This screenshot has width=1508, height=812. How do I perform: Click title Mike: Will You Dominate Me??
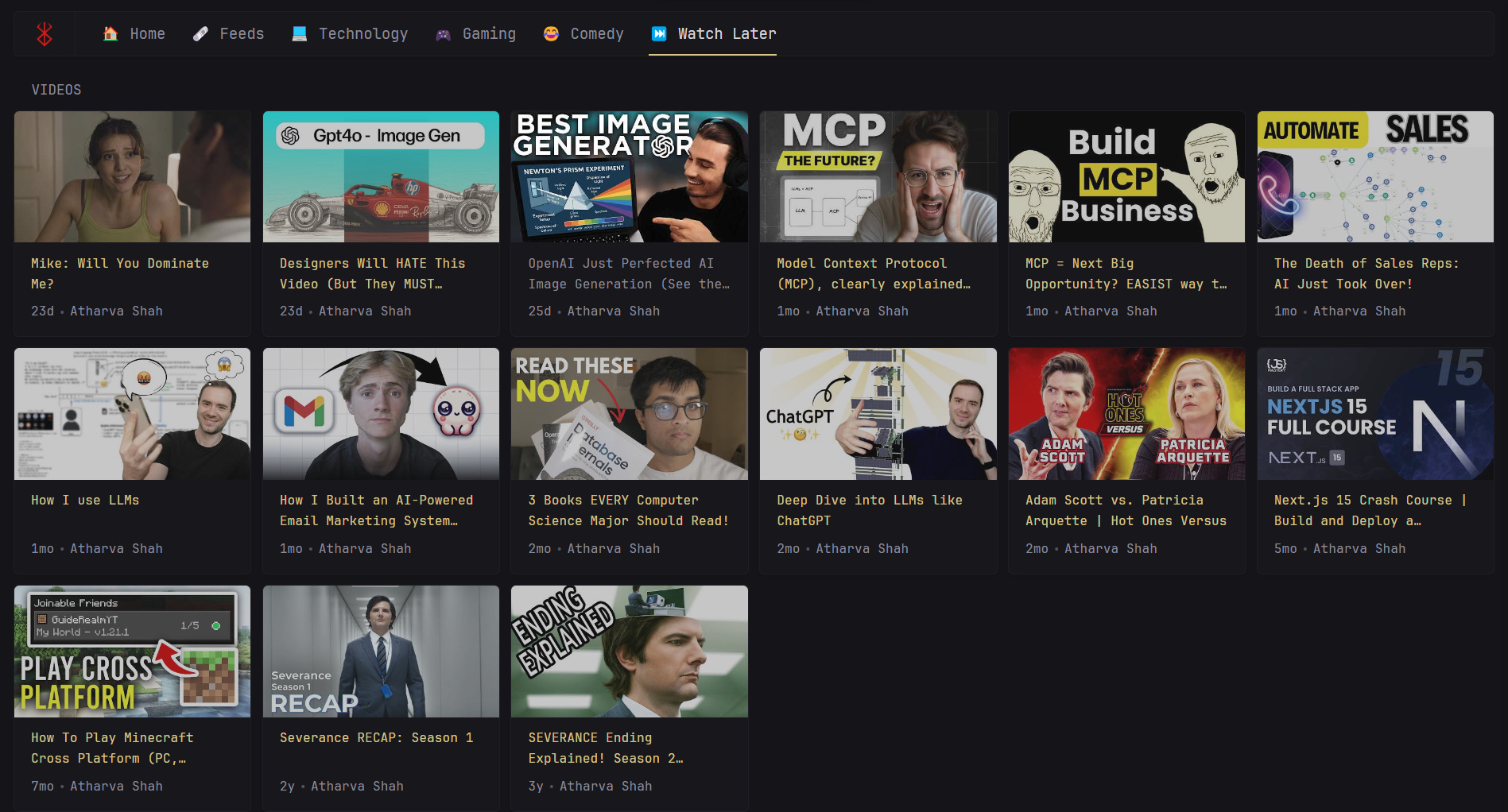120,273
